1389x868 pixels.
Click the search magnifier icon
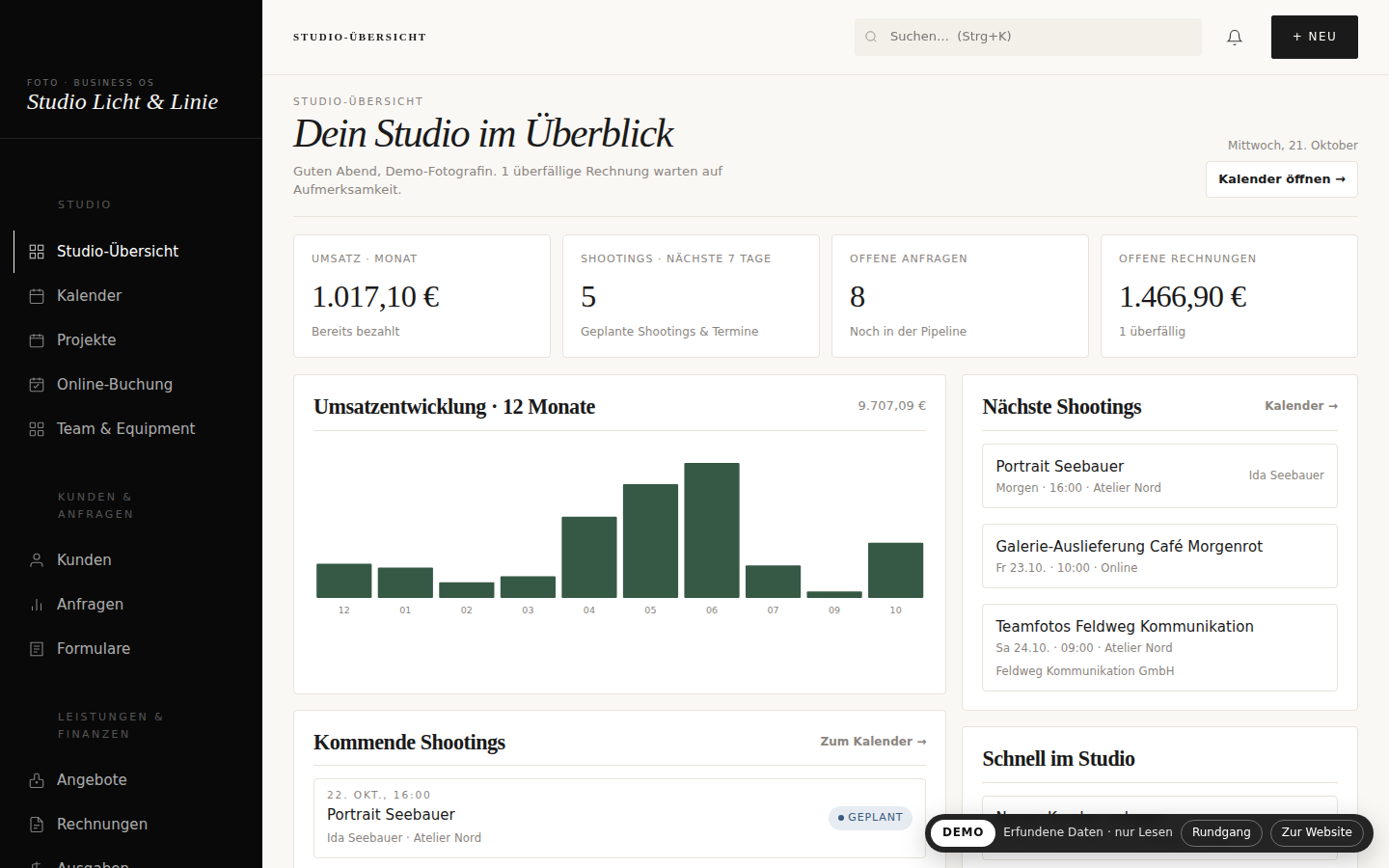(871, 37)
